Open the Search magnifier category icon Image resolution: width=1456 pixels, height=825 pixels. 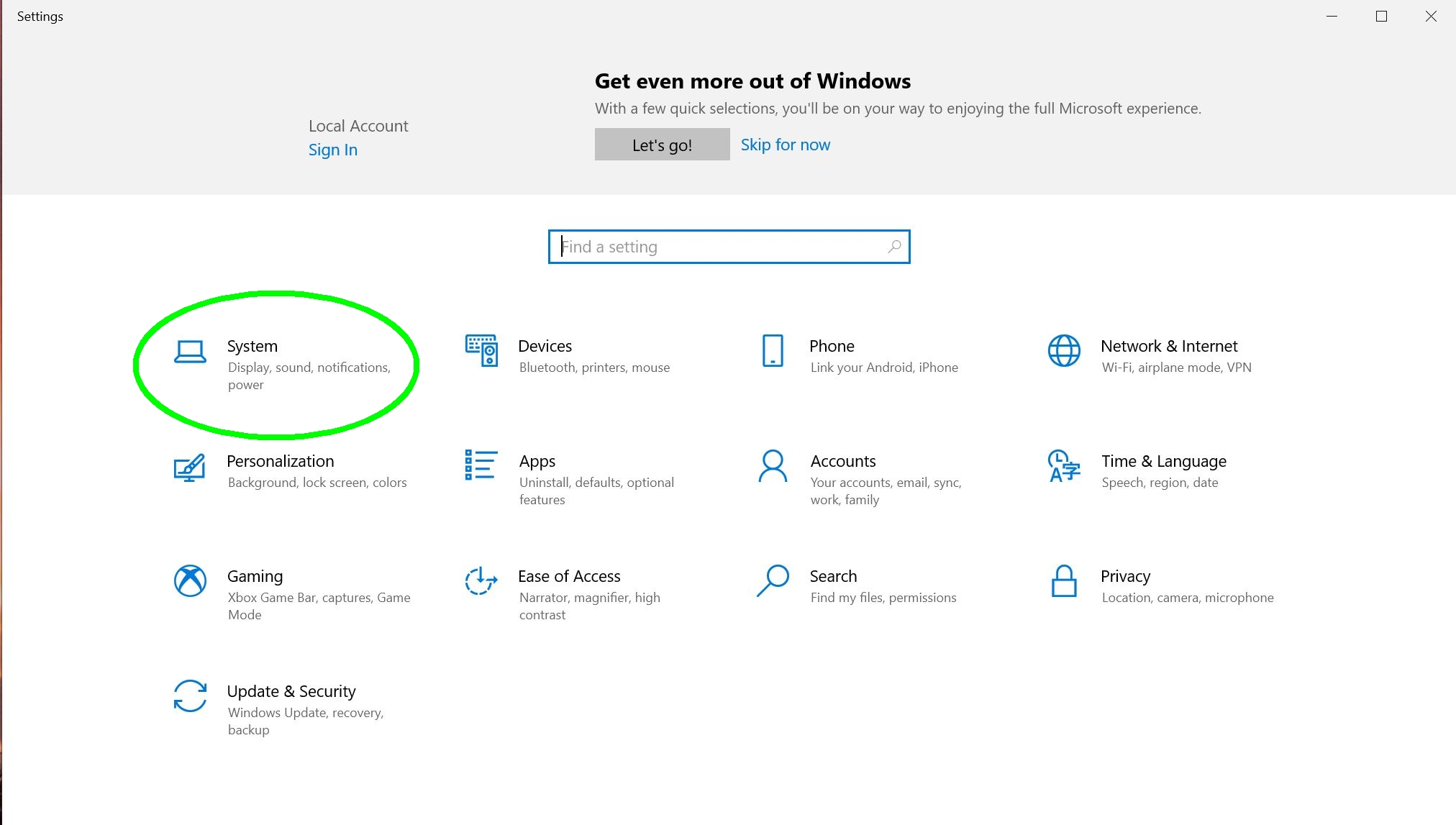pyautogui.click(x=773, y=581)
